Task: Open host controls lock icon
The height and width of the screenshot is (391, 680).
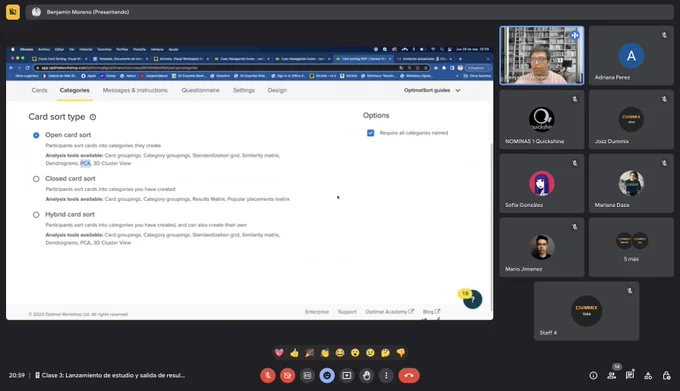Action: click(x=667, y=376)
